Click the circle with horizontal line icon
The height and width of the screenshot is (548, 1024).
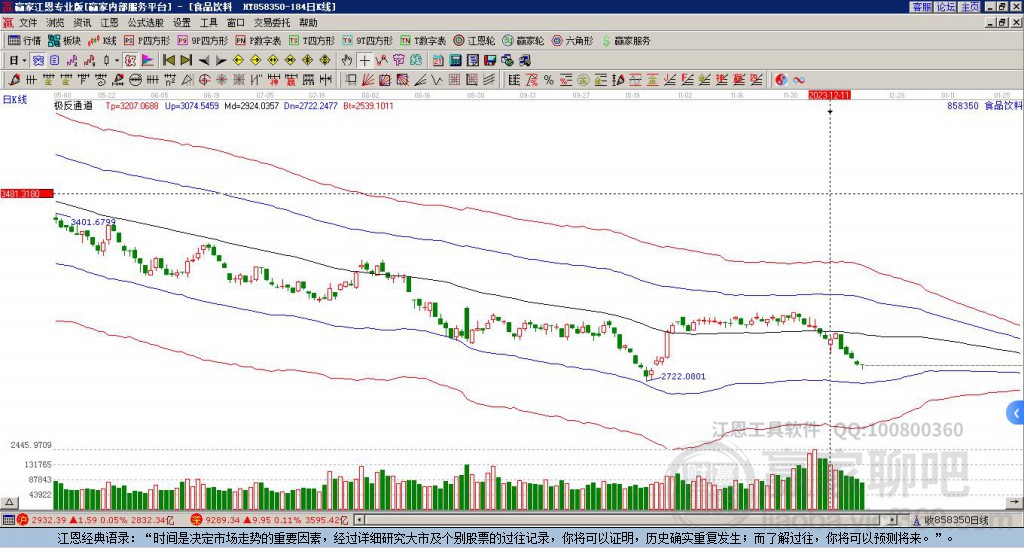click(135, 80)
